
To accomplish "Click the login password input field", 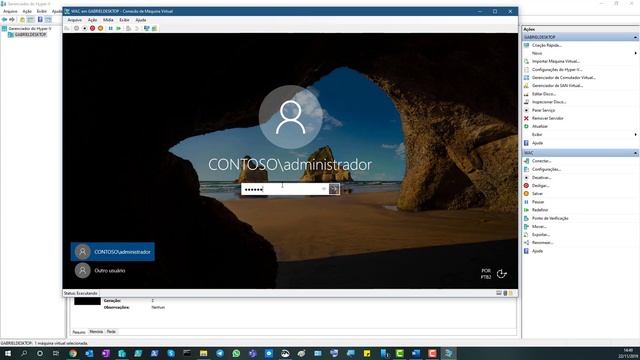I will 285,189.
